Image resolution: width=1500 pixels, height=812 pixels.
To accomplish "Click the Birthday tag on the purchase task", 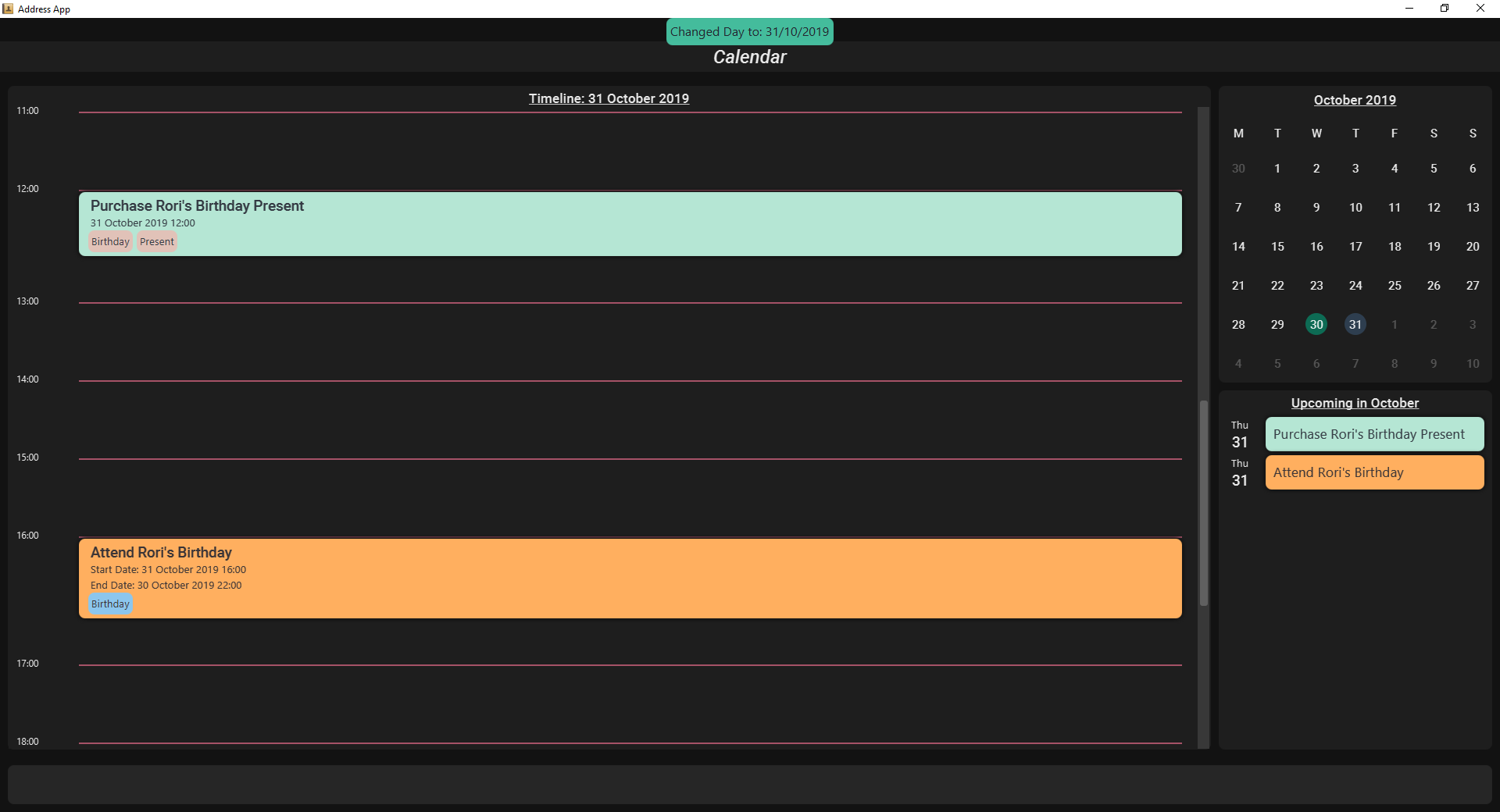I will click(x=110, y=242).
